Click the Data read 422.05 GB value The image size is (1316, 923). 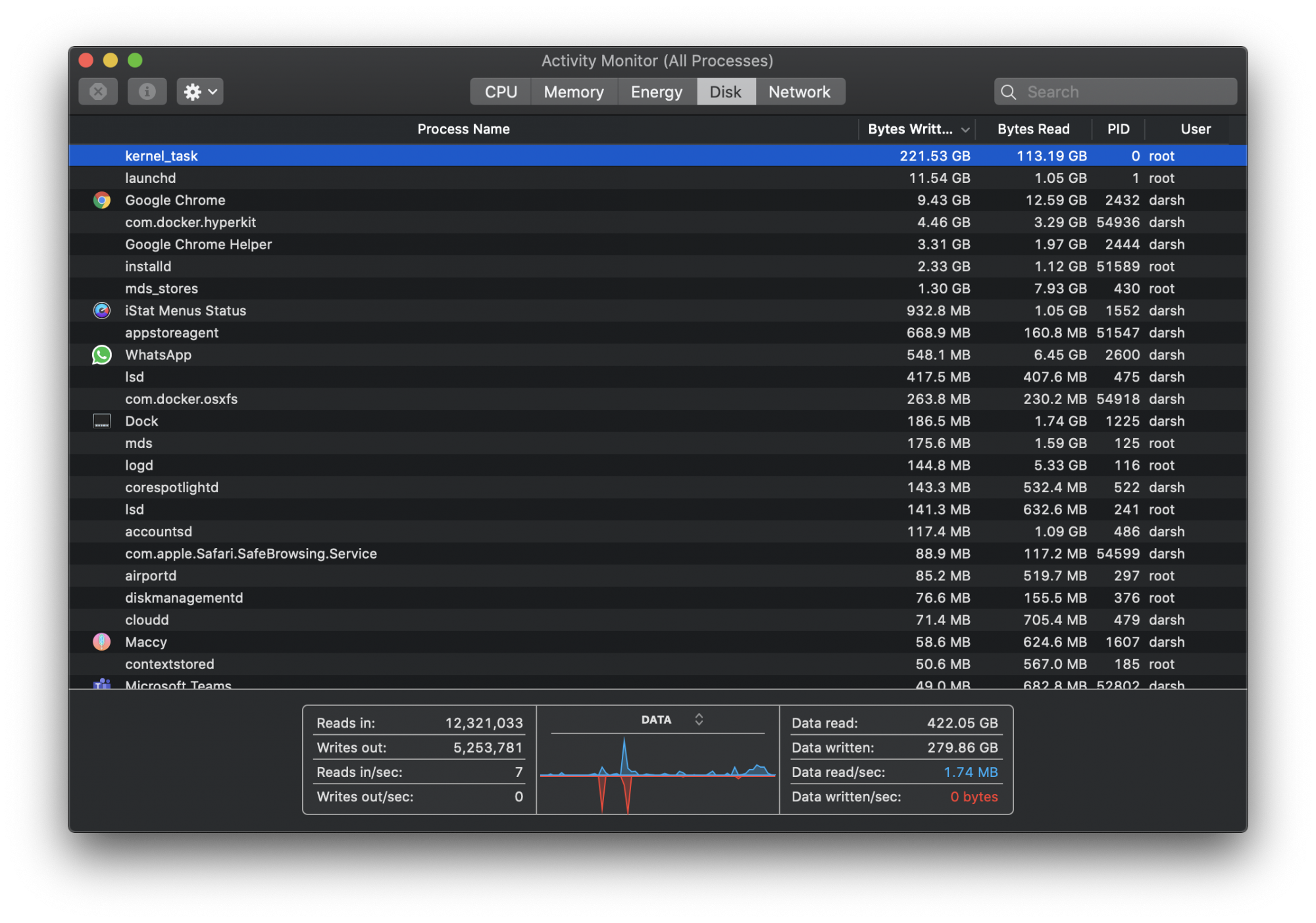[962, 723]
